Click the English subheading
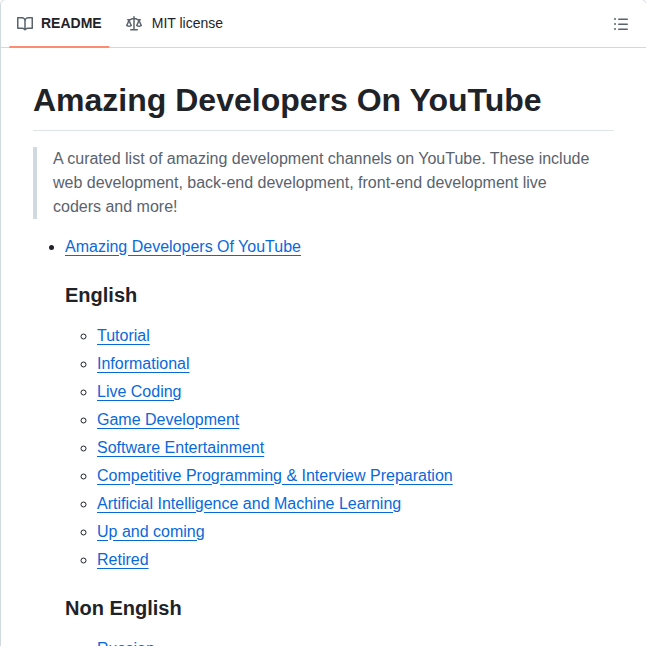The width and height of the screenshot is (646, 646). pos(101,295)
